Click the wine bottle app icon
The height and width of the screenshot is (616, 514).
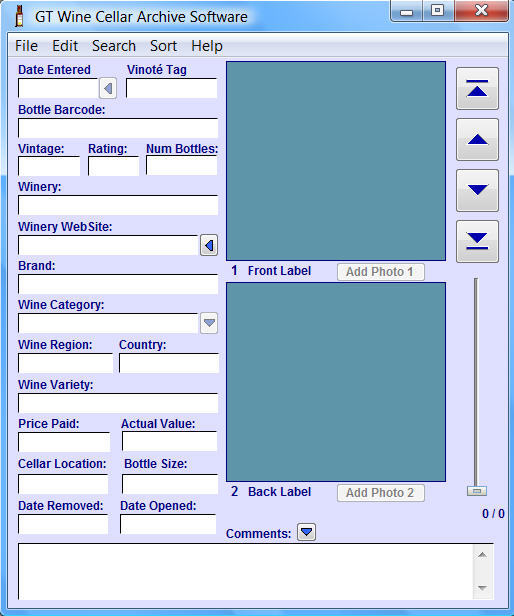coord(19,16)
